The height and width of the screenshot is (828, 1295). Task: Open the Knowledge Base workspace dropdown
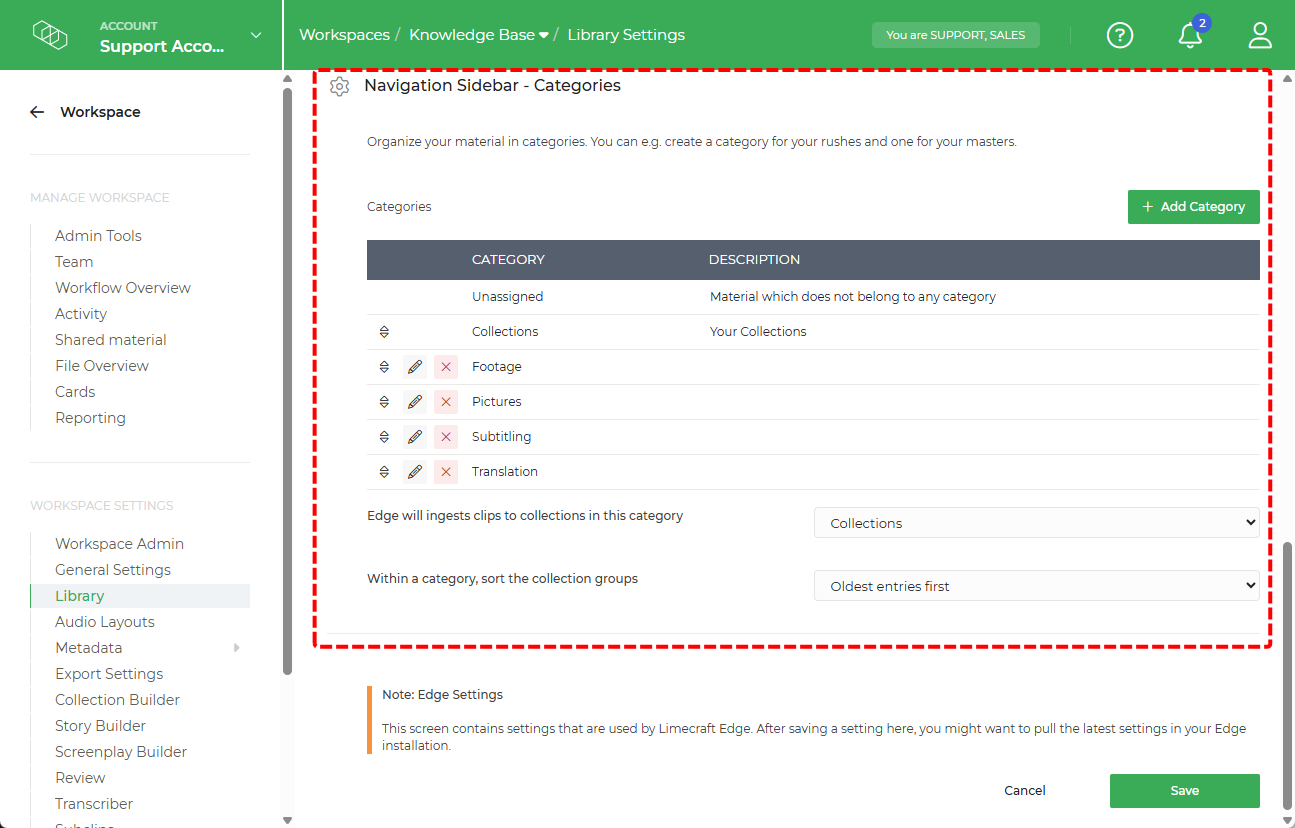pos(478,34)
